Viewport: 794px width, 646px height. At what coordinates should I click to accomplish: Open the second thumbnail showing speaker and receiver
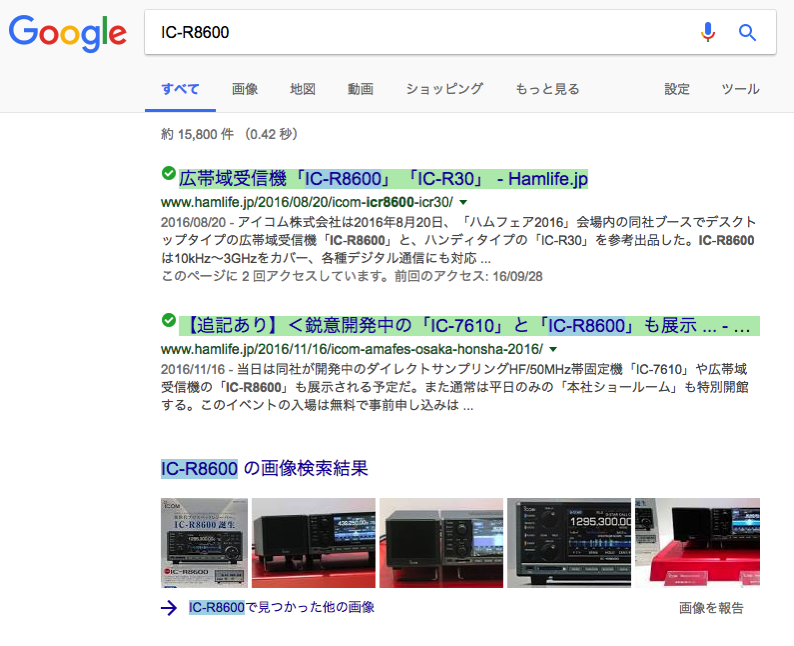click(314, 543)
